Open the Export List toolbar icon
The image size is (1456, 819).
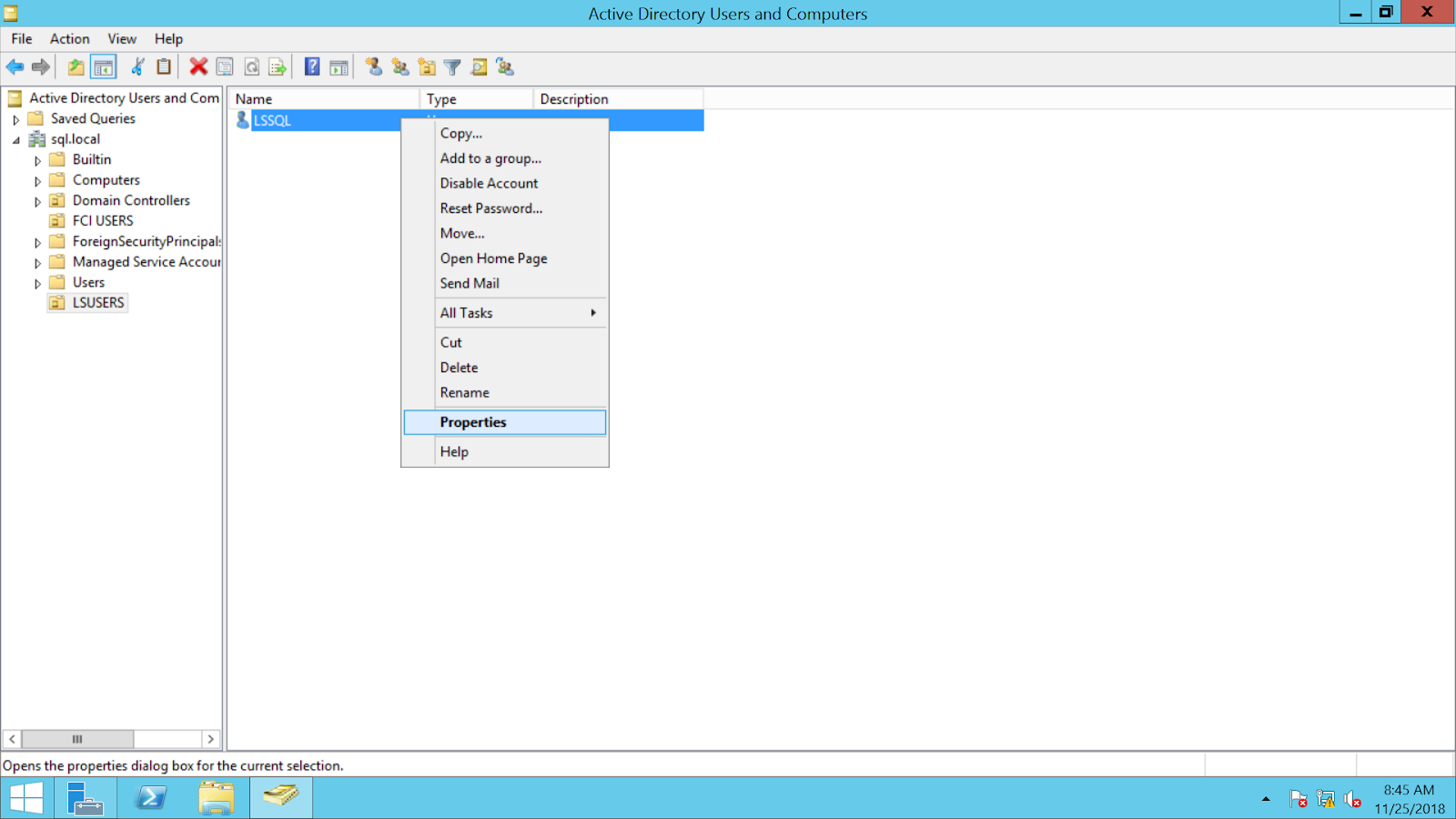click(x=277, y=66)
